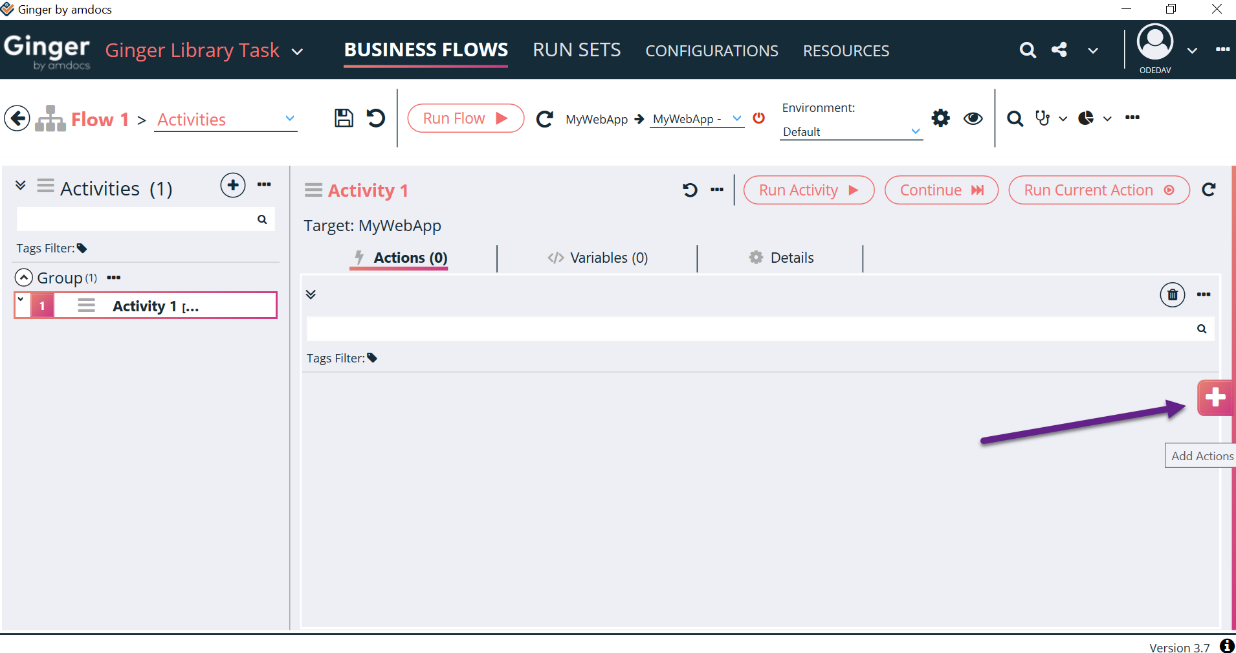Image resolution: width=1236 pixels, height=653 pixels.
Task: Open the RUN SETS menu
Action: click(x=577, y=50)
